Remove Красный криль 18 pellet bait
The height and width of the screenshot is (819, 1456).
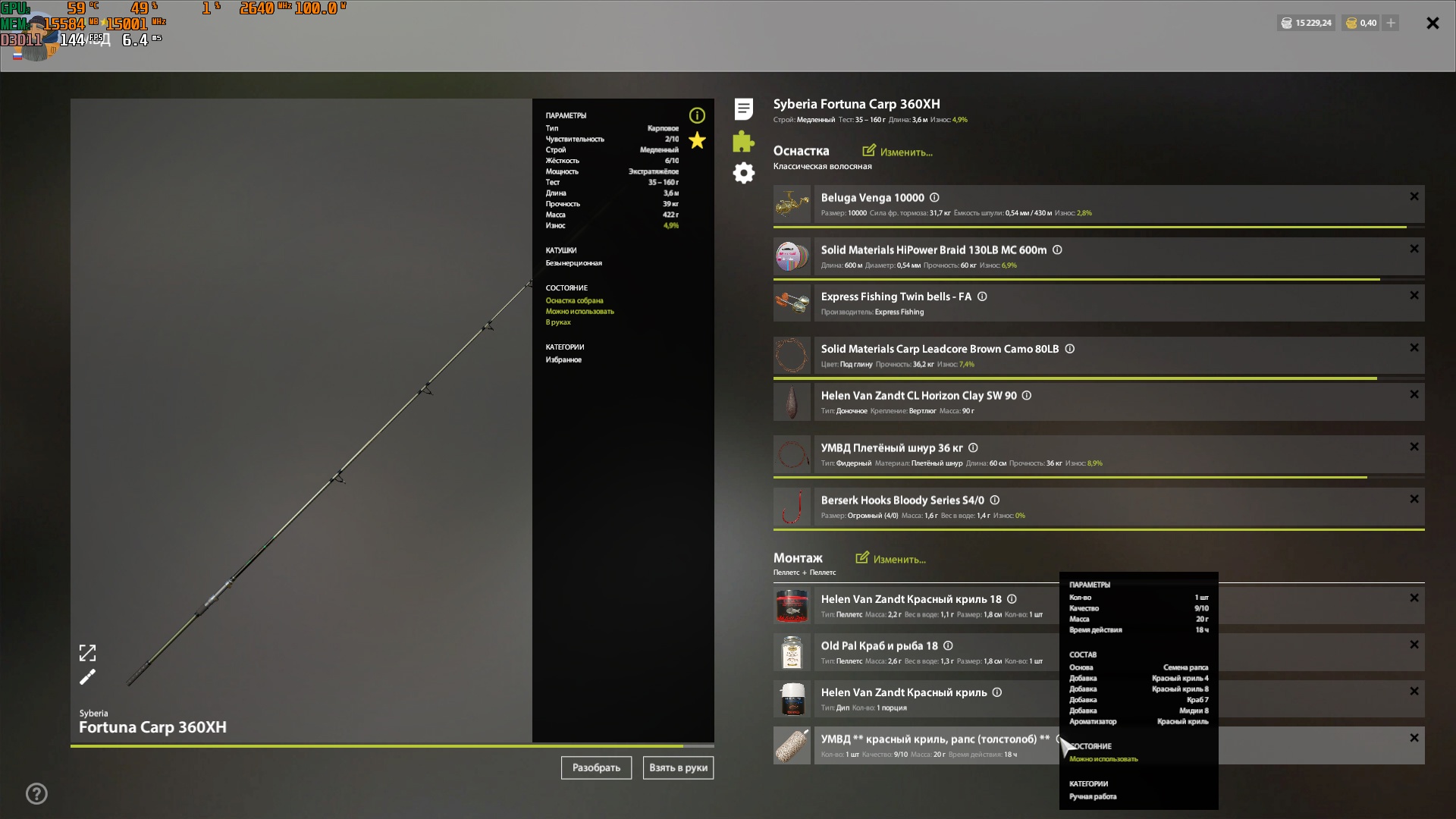[1414, 598]
